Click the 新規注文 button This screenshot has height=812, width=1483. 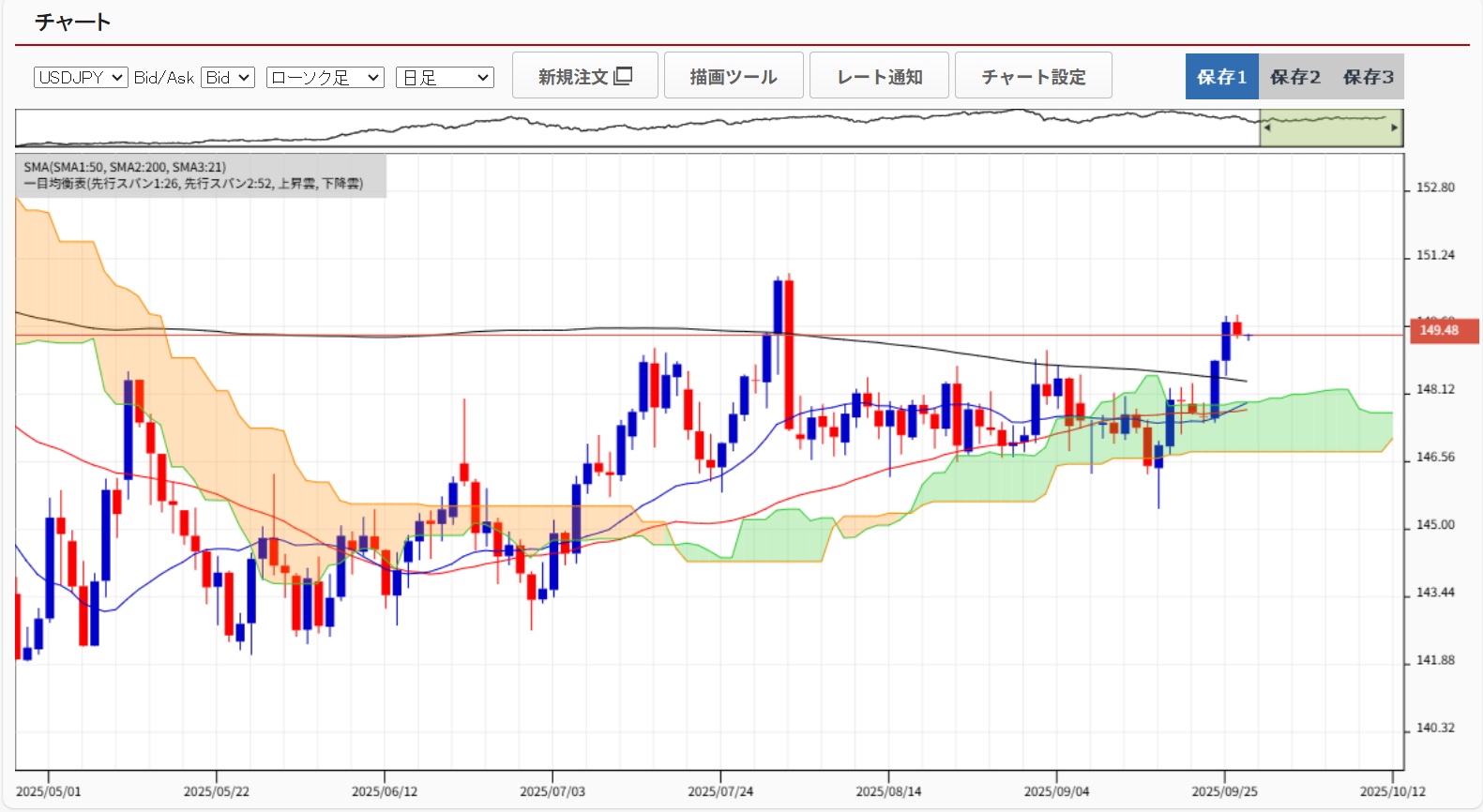584,76
